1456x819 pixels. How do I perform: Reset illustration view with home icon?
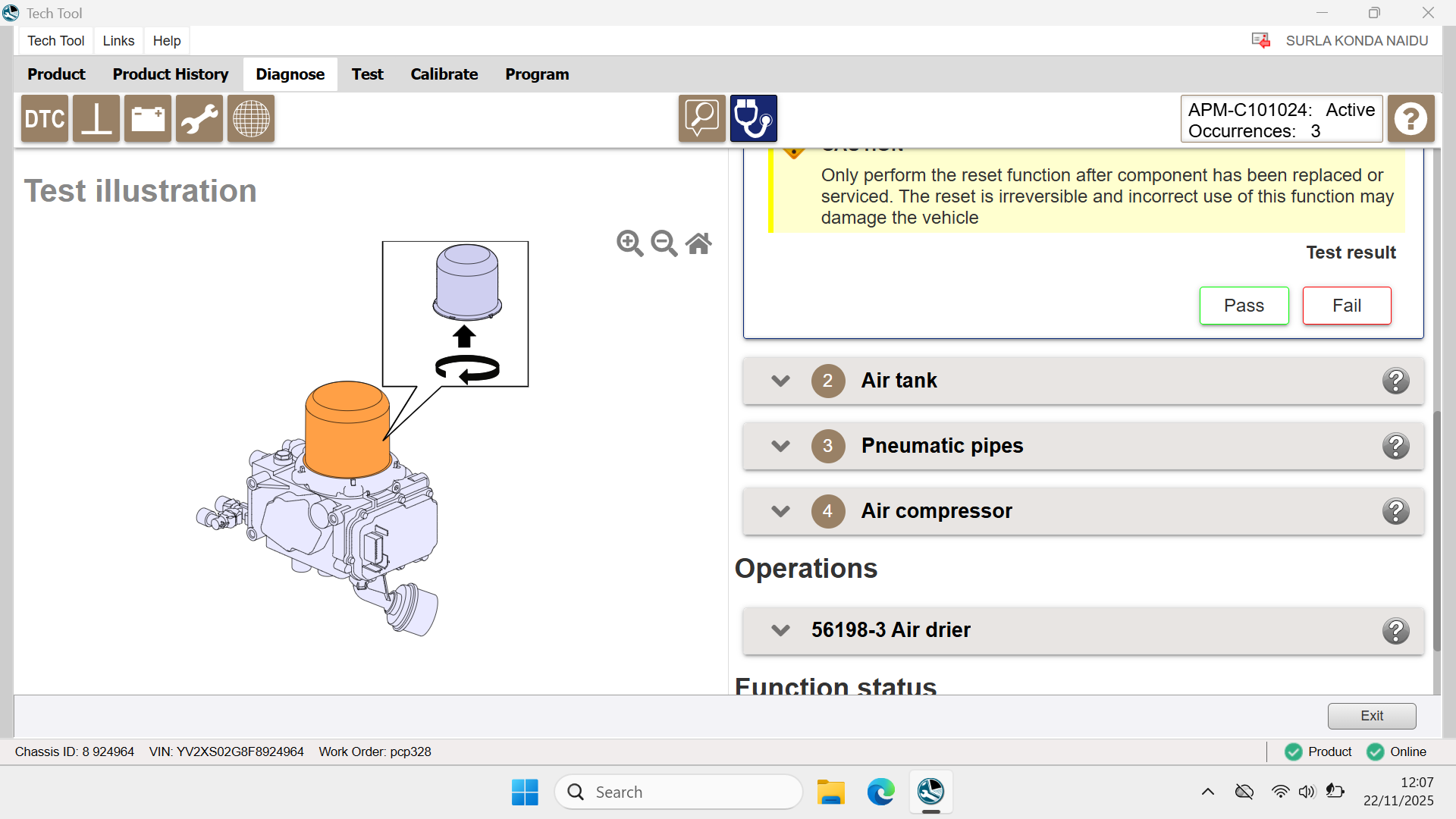(698, 243)
